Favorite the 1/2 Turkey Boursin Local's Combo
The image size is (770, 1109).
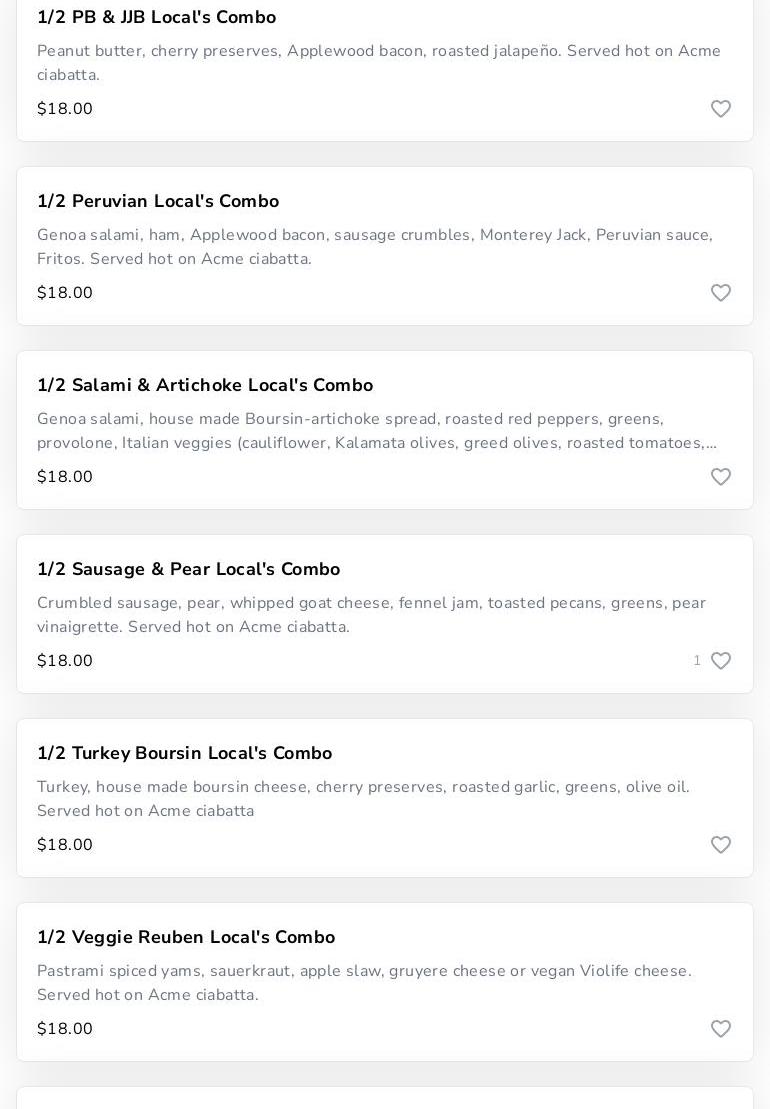point(720,845)
